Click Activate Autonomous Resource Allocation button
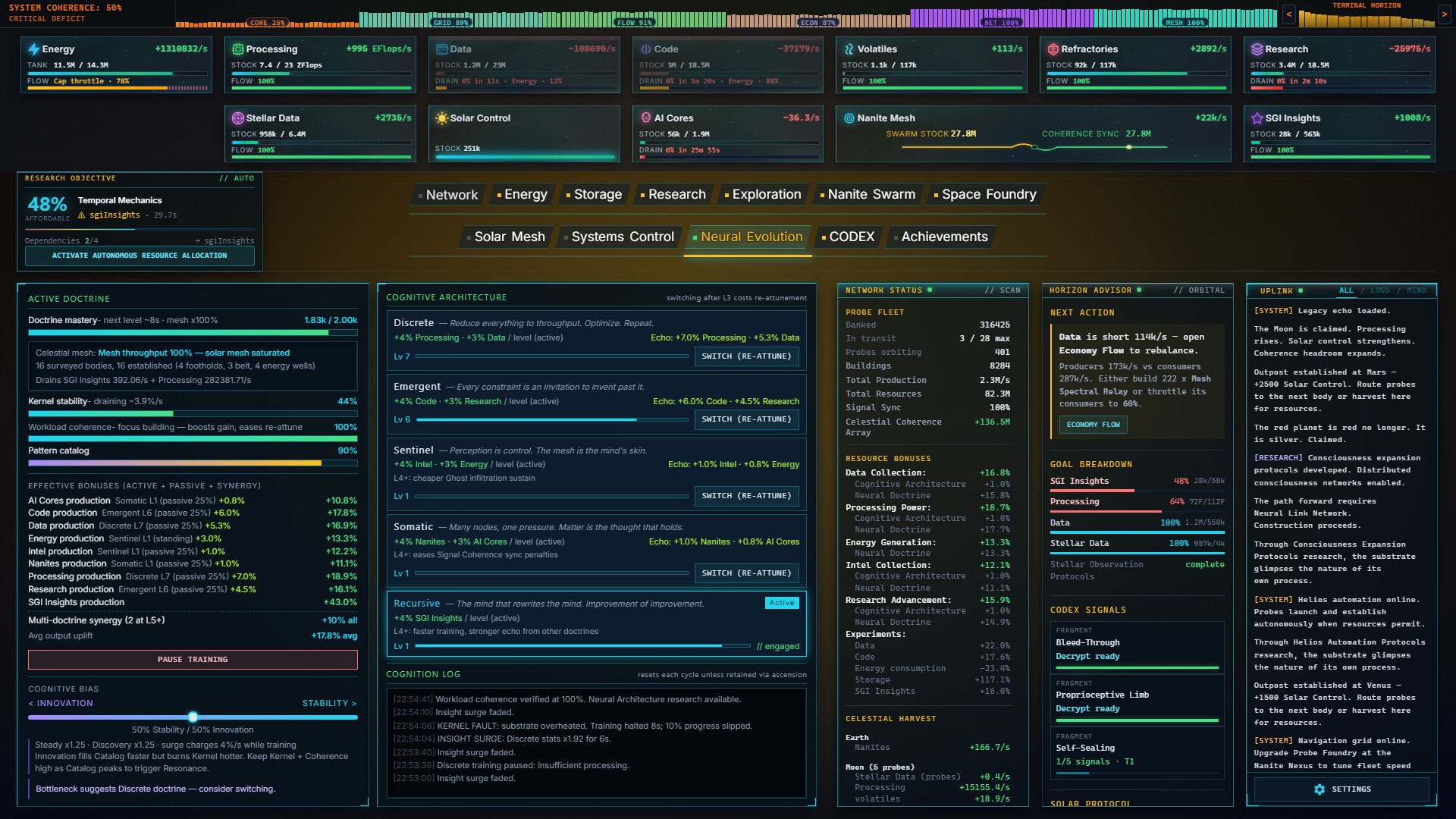This screenshot has width=1456, height=819. [140, 256]
